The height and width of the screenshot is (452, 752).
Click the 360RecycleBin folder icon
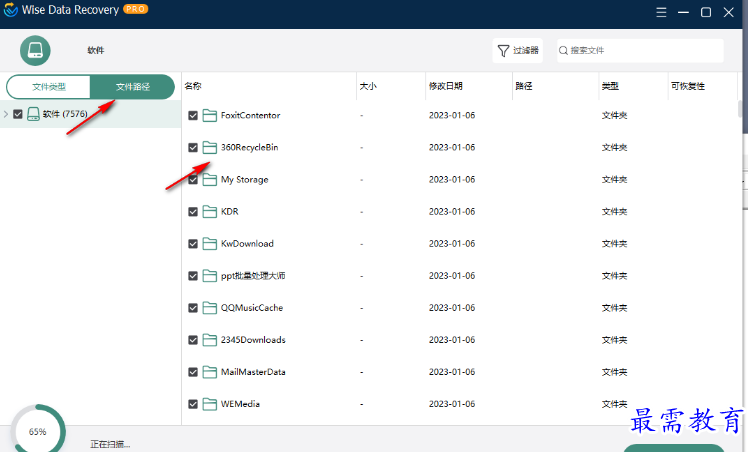pos(210,147)
